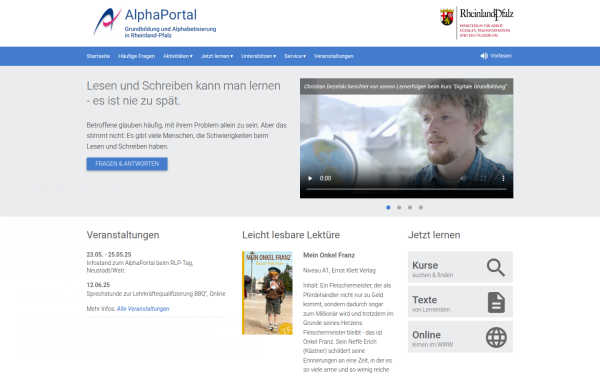Click the Mein Onkel Franz book cover

(x=267, y=293)
